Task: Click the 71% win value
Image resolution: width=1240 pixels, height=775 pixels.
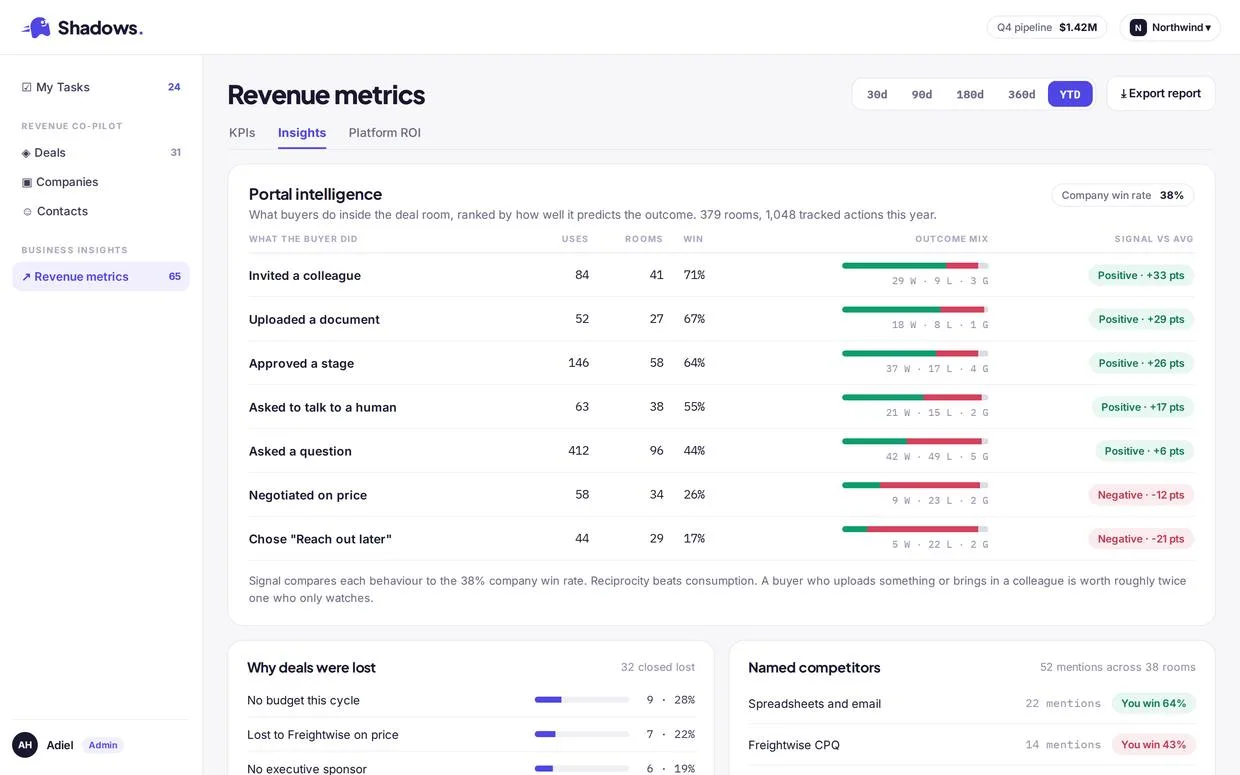Action: [x=694, y=275]
